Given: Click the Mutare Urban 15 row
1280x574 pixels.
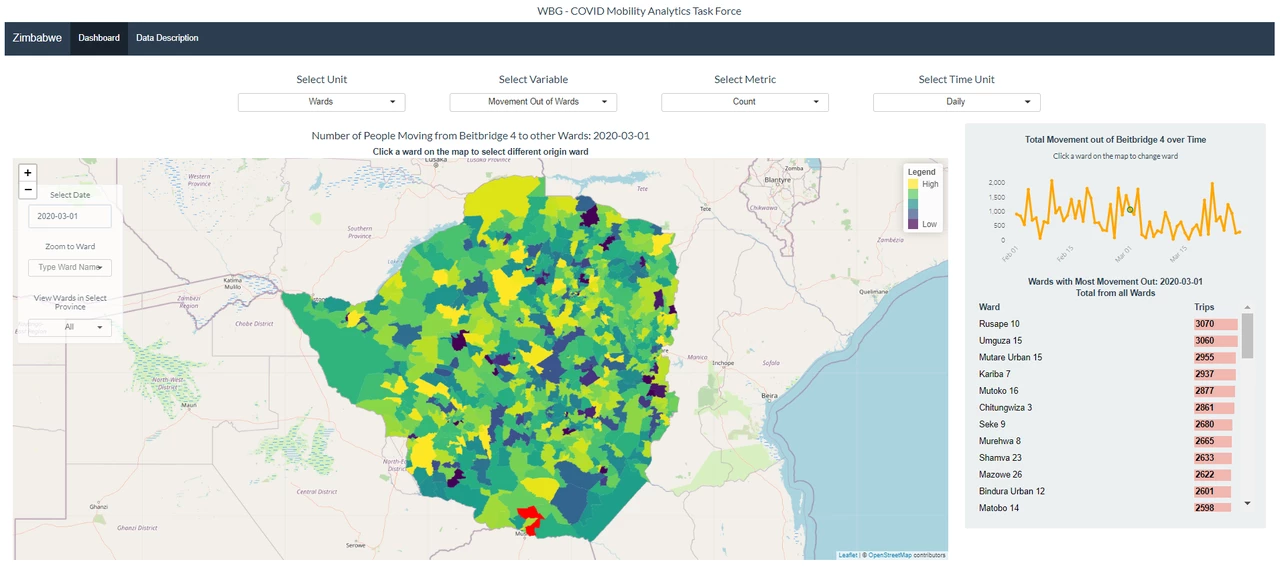Looking at the screenshot, I should 1109,357.
